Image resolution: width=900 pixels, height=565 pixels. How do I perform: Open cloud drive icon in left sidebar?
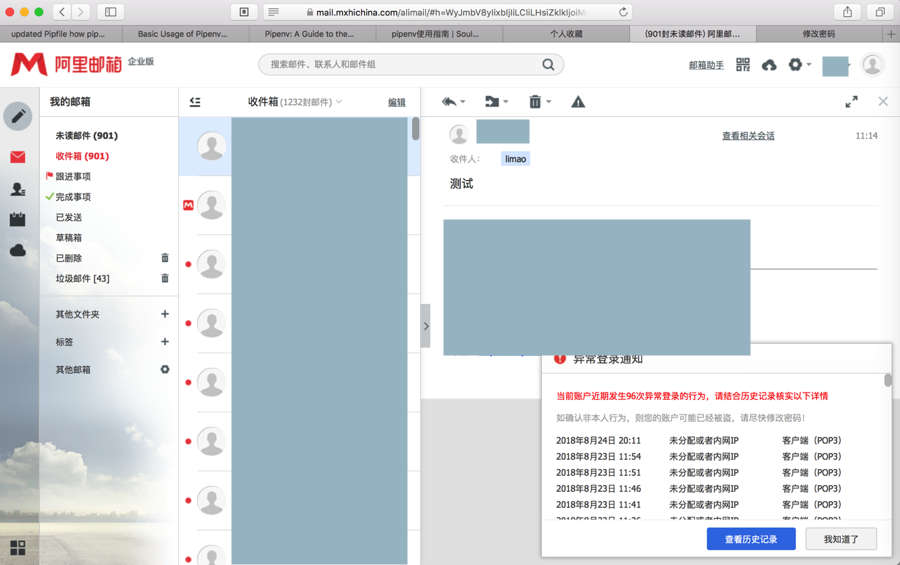click(18, 250)
